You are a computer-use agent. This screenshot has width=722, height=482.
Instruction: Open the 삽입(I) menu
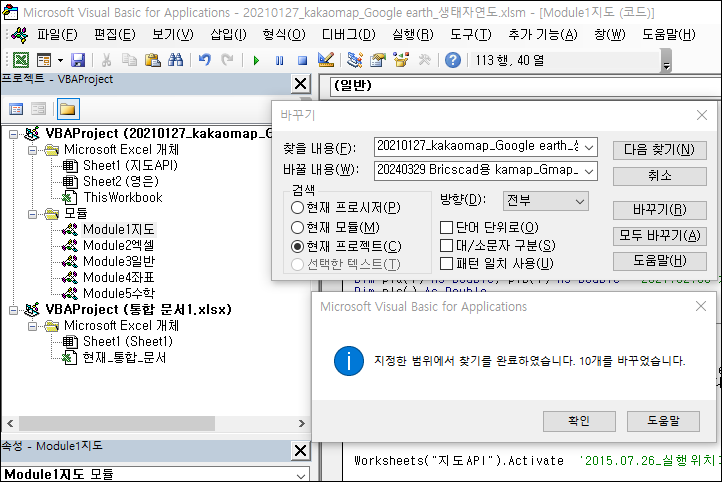228,35
